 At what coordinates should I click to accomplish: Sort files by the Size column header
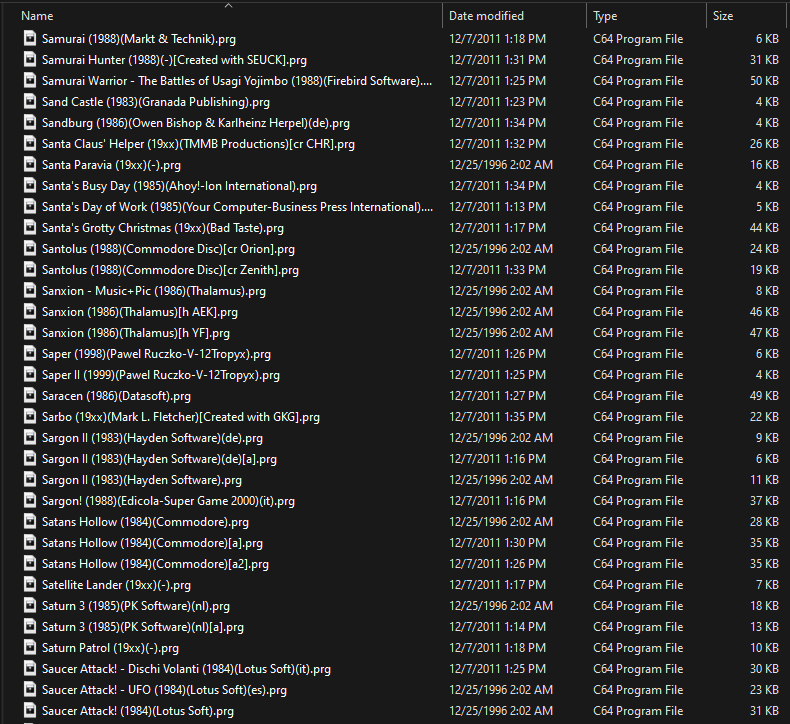(722, 16)
